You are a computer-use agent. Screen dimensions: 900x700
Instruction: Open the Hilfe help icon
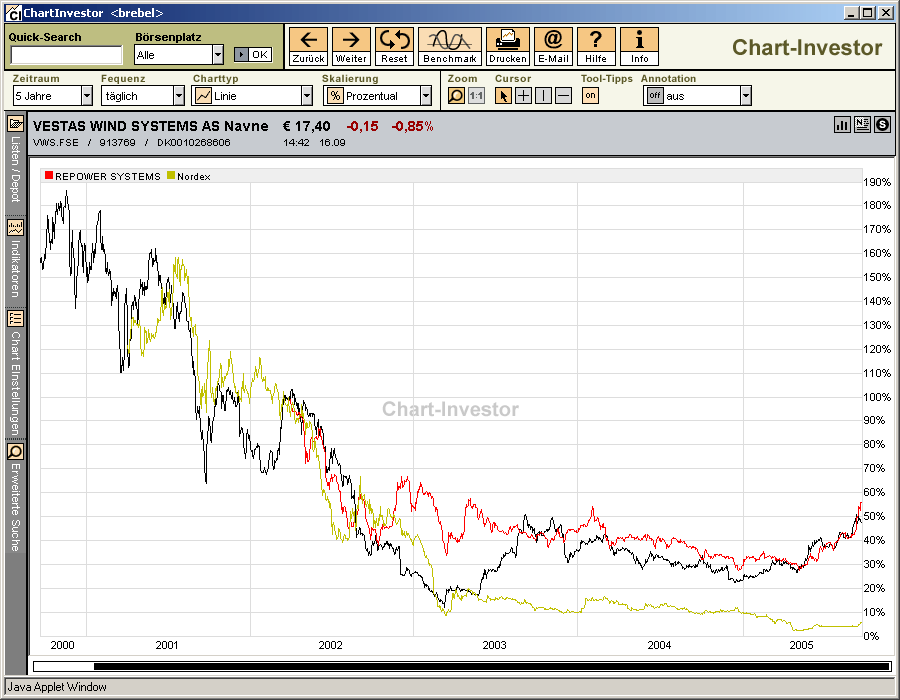pos(595,45)
